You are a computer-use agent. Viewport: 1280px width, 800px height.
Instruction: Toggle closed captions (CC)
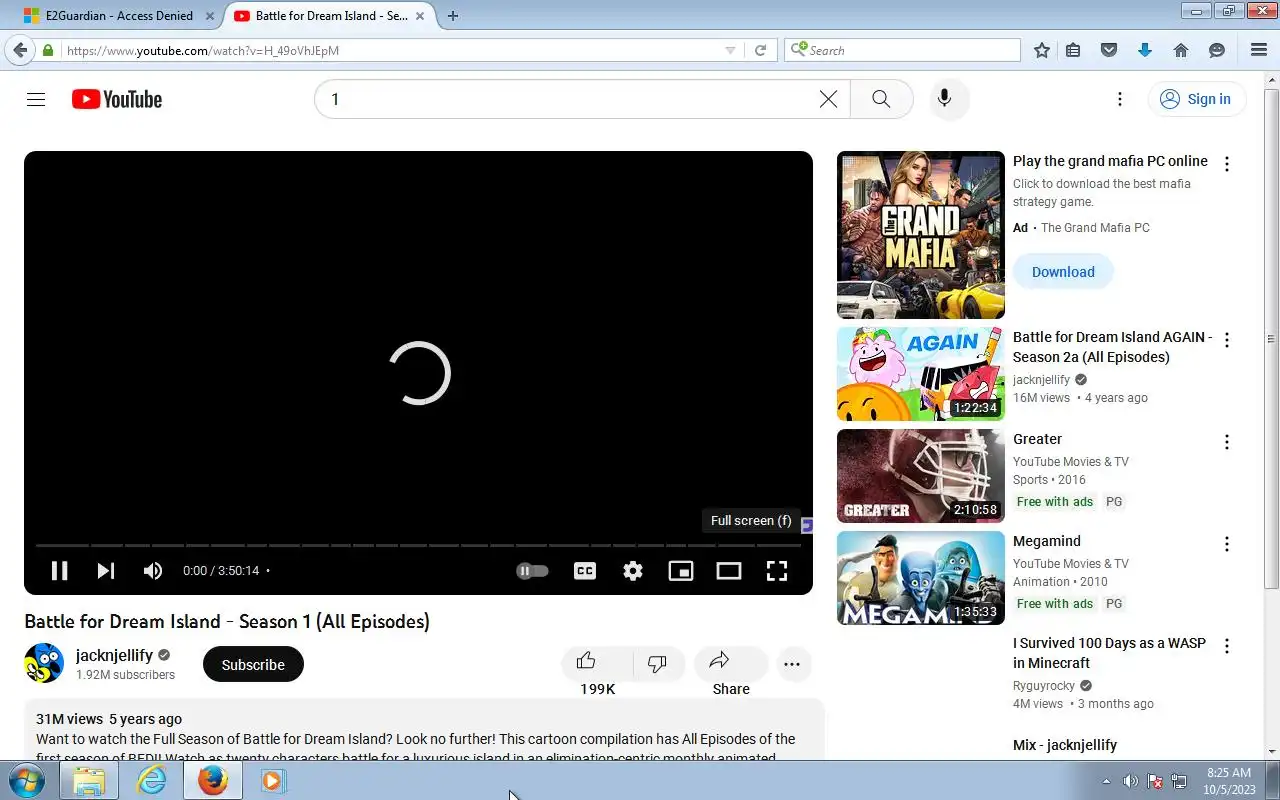click(x=585, y=571)
